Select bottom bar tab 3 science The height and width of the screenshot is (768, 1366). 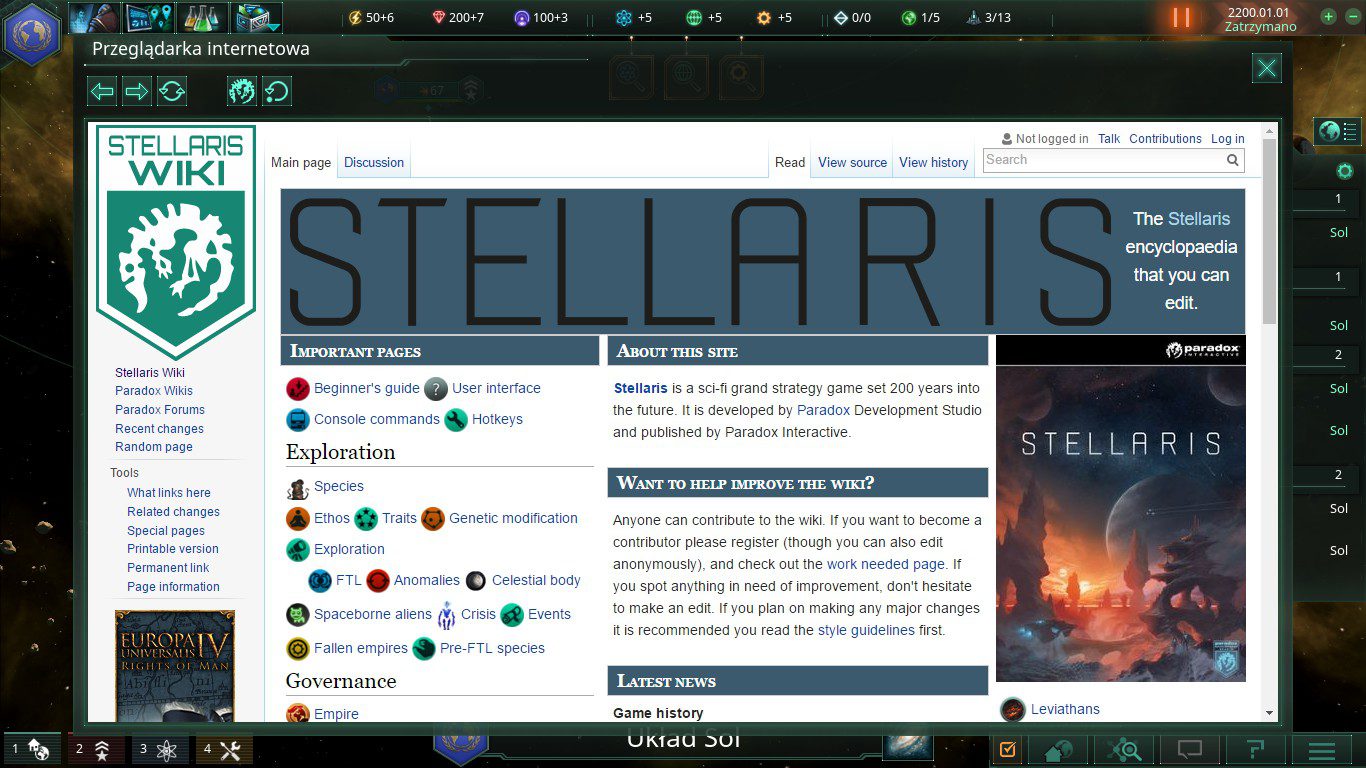160,749
